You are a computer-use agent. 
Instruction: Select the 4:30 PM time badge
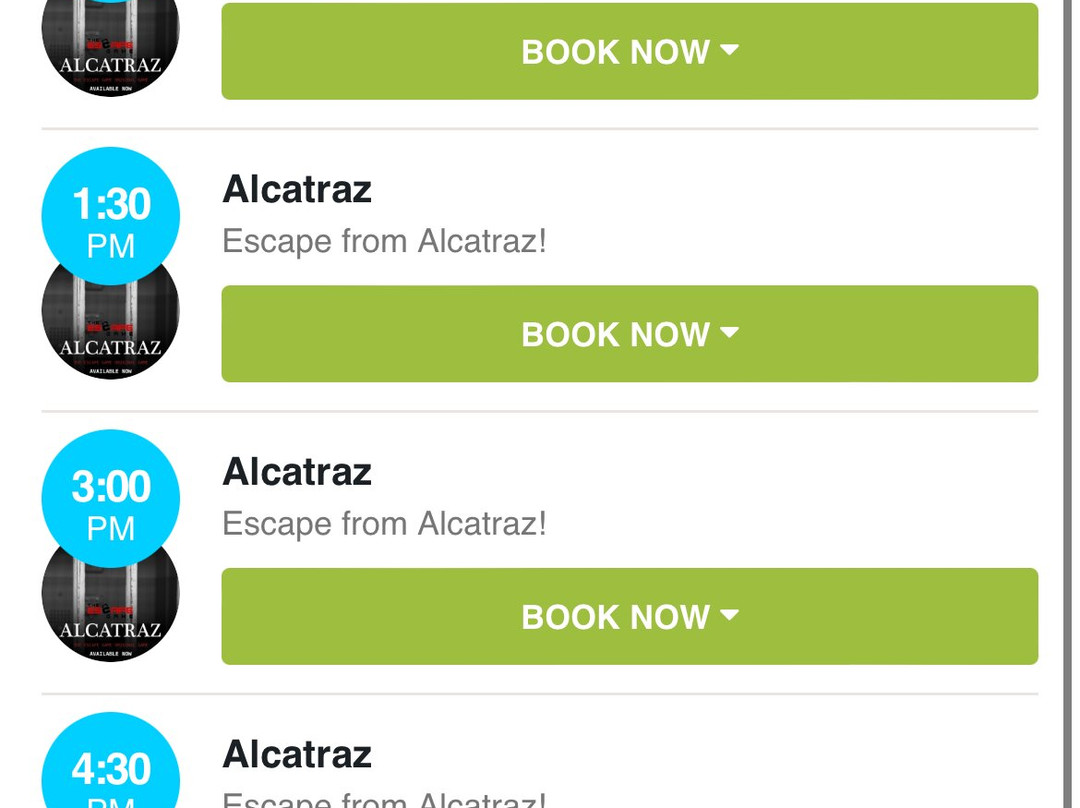pos(111,760)
